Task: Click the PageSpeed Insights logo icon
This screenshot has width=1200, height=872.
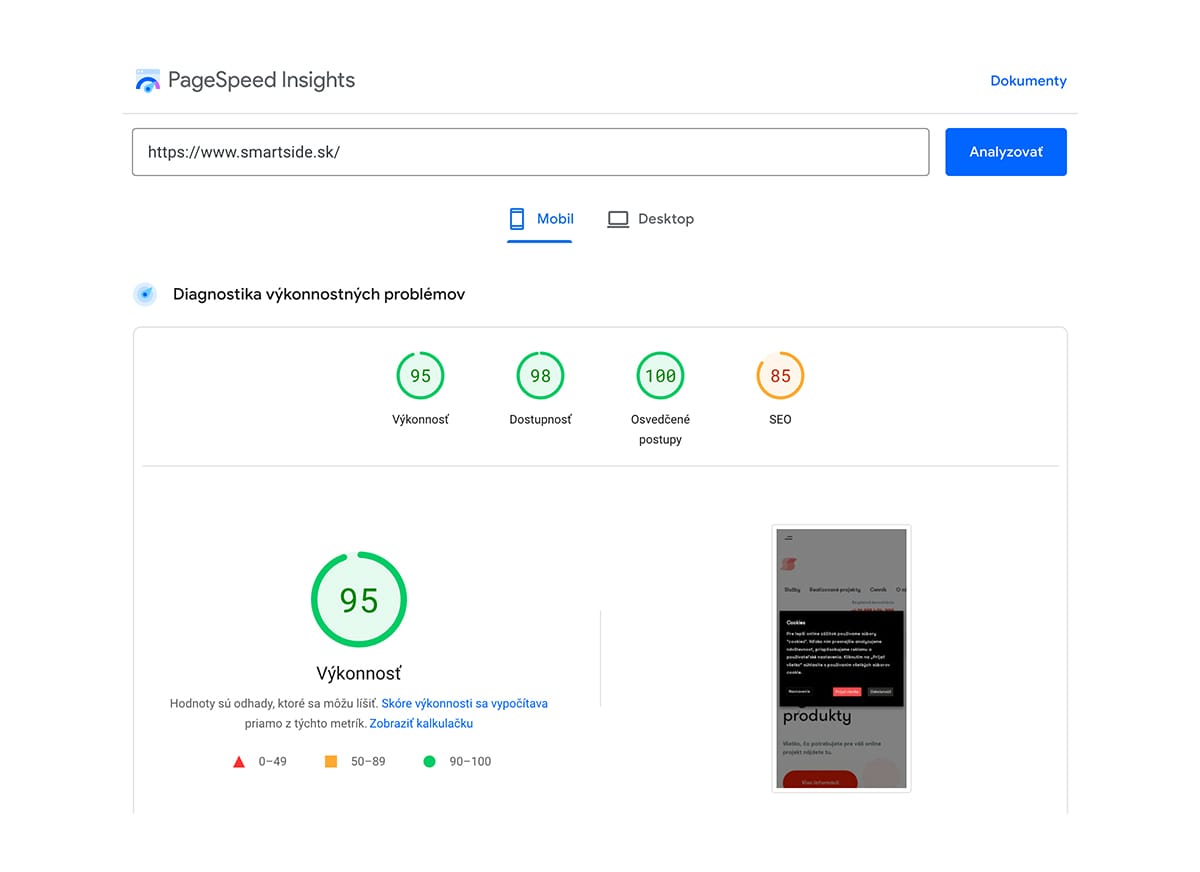Action: pyautogui.click(x=147, y=81)
